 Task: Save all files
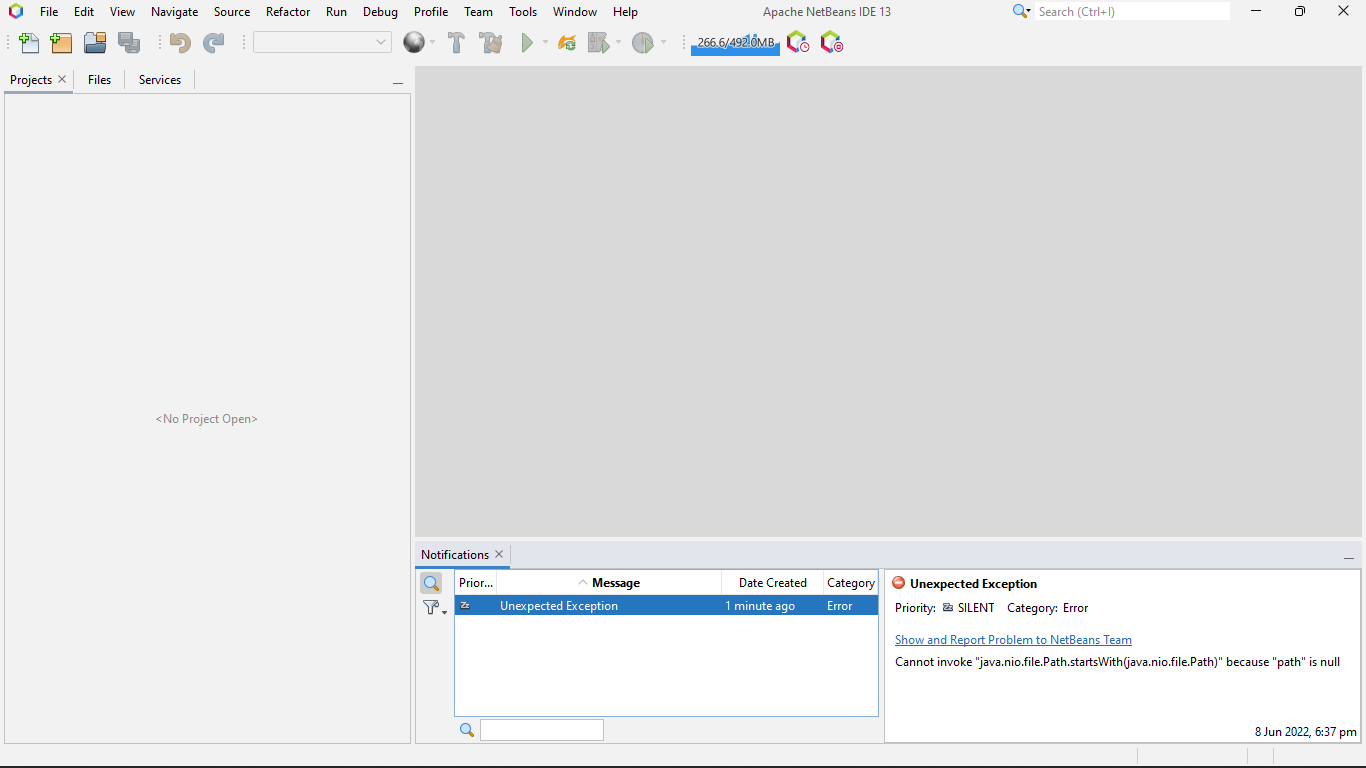(129, 43)
